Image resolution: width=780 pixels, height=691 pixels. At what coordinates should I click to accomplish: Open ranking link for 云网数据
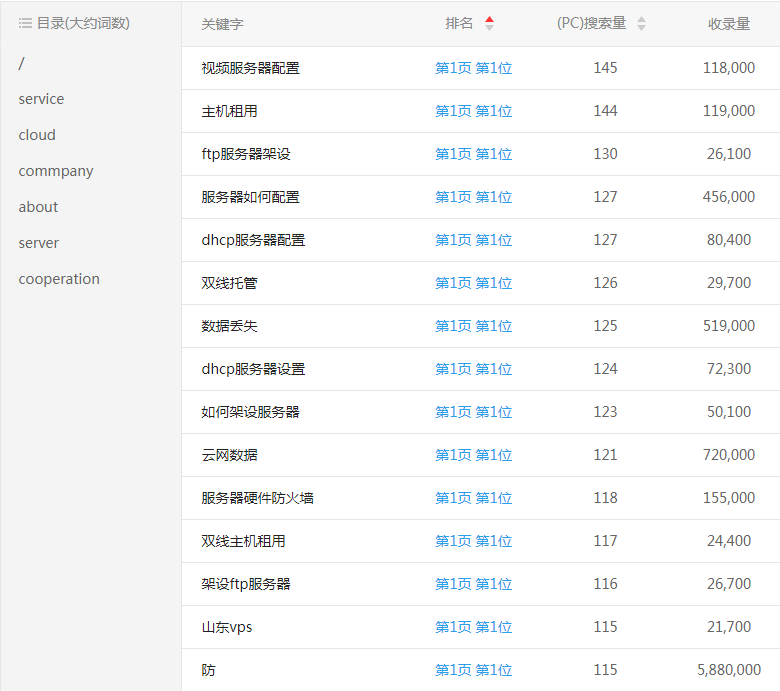point(473,455)
